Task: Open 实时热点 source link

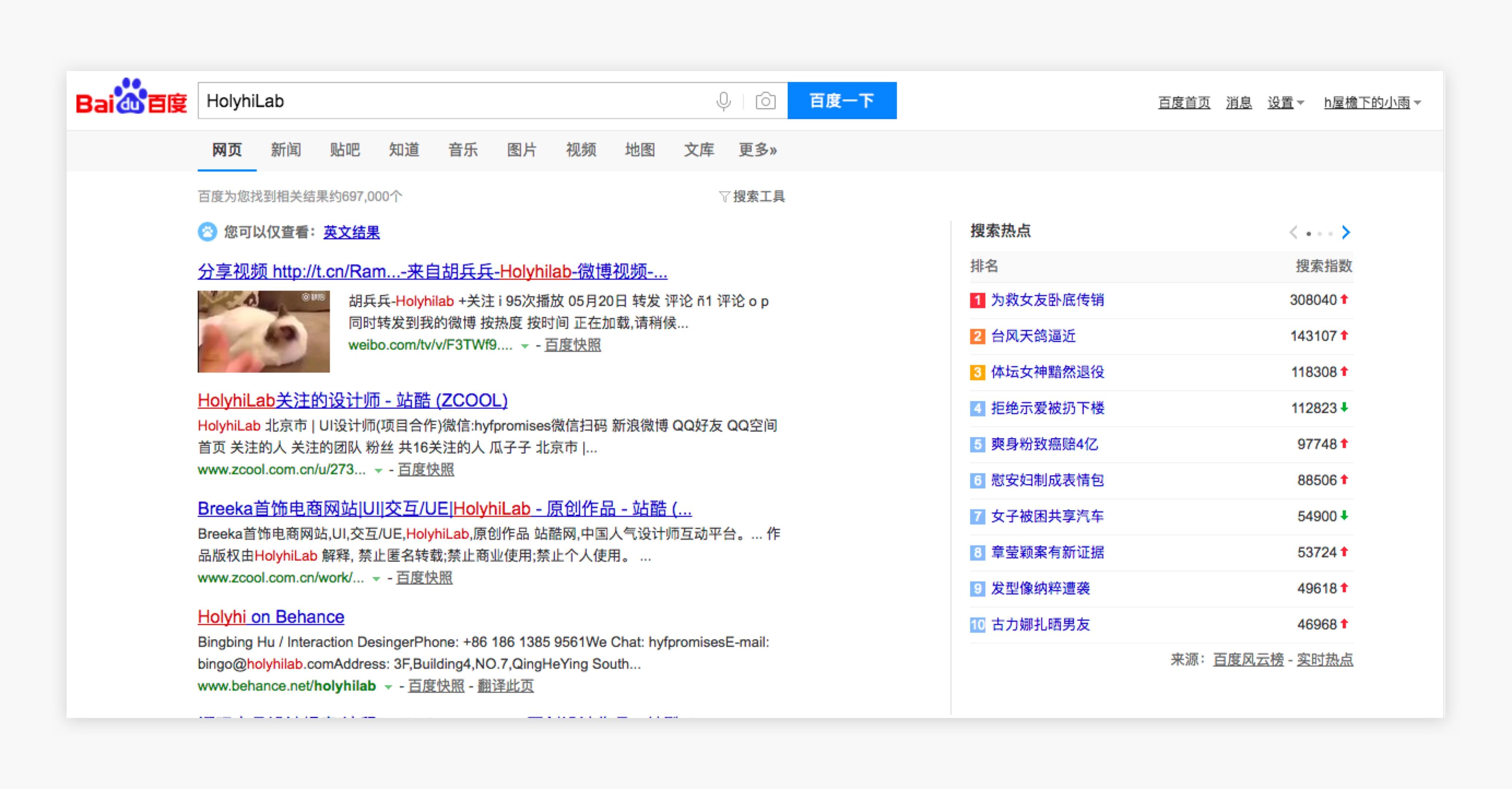Action: tap(1325, 660)
